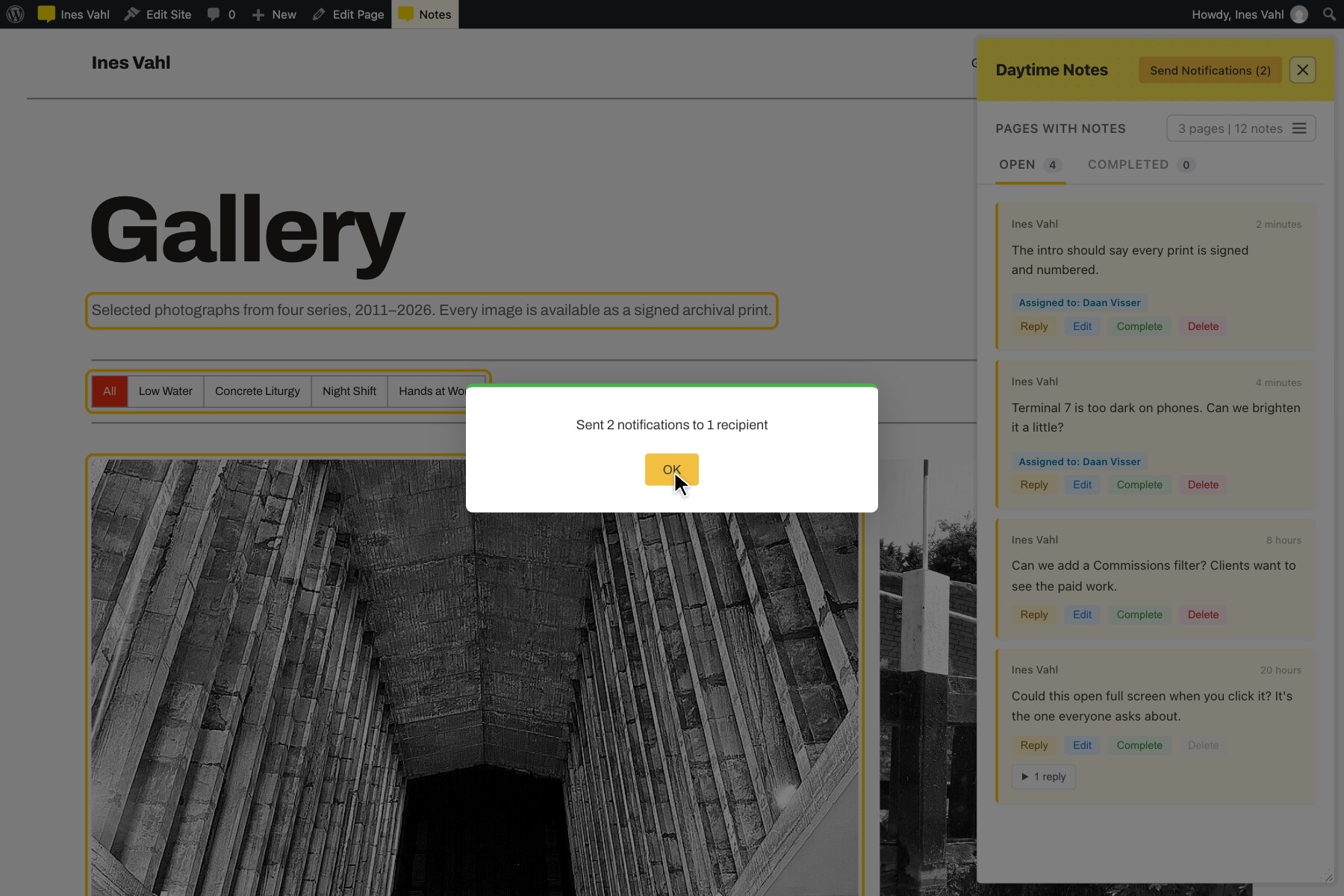Open the 3 pages | 12 notes dropdown

(x=1241, y=128)
